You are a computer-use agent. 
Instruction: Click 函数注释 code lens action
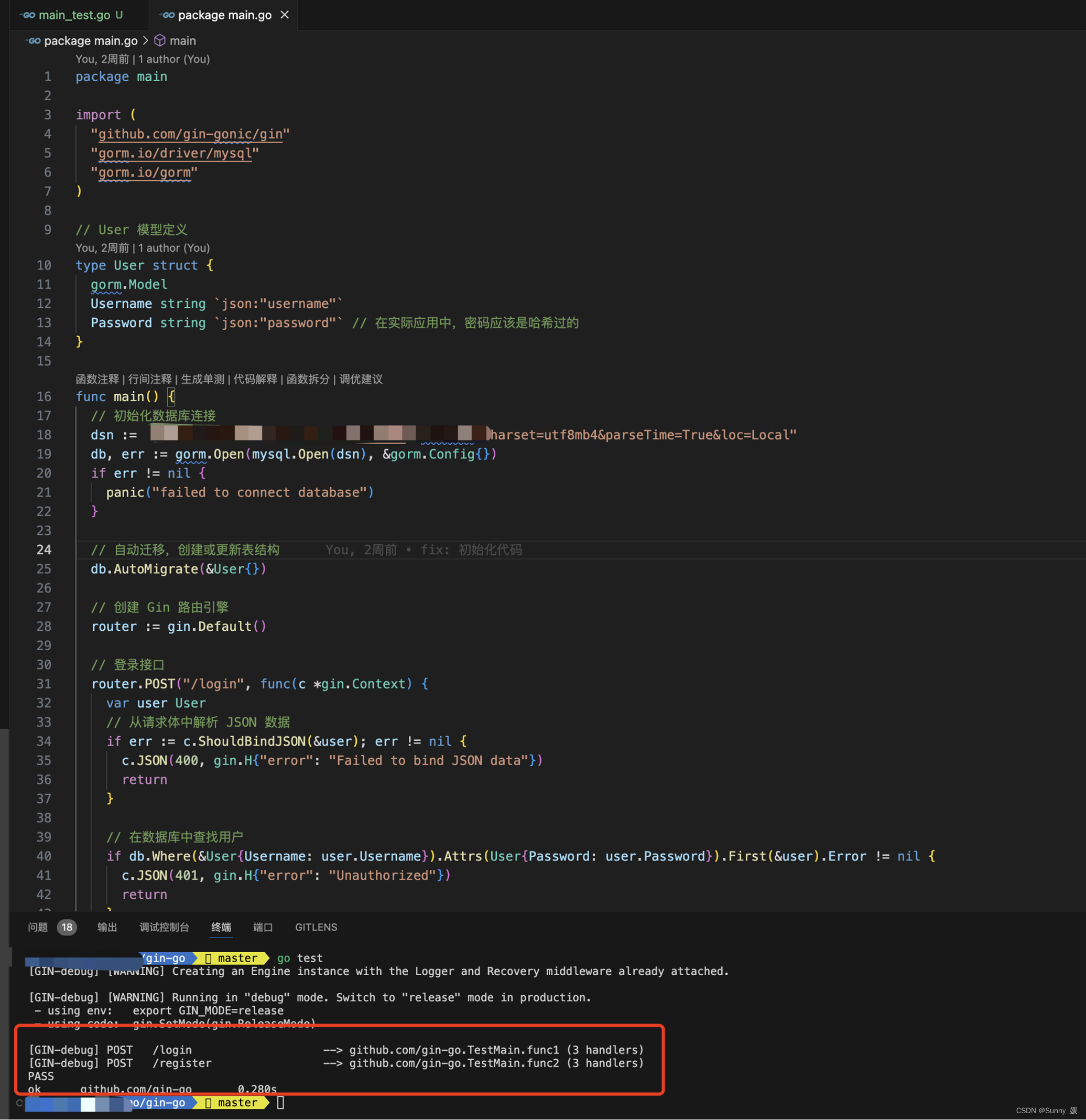coord(97,380)
